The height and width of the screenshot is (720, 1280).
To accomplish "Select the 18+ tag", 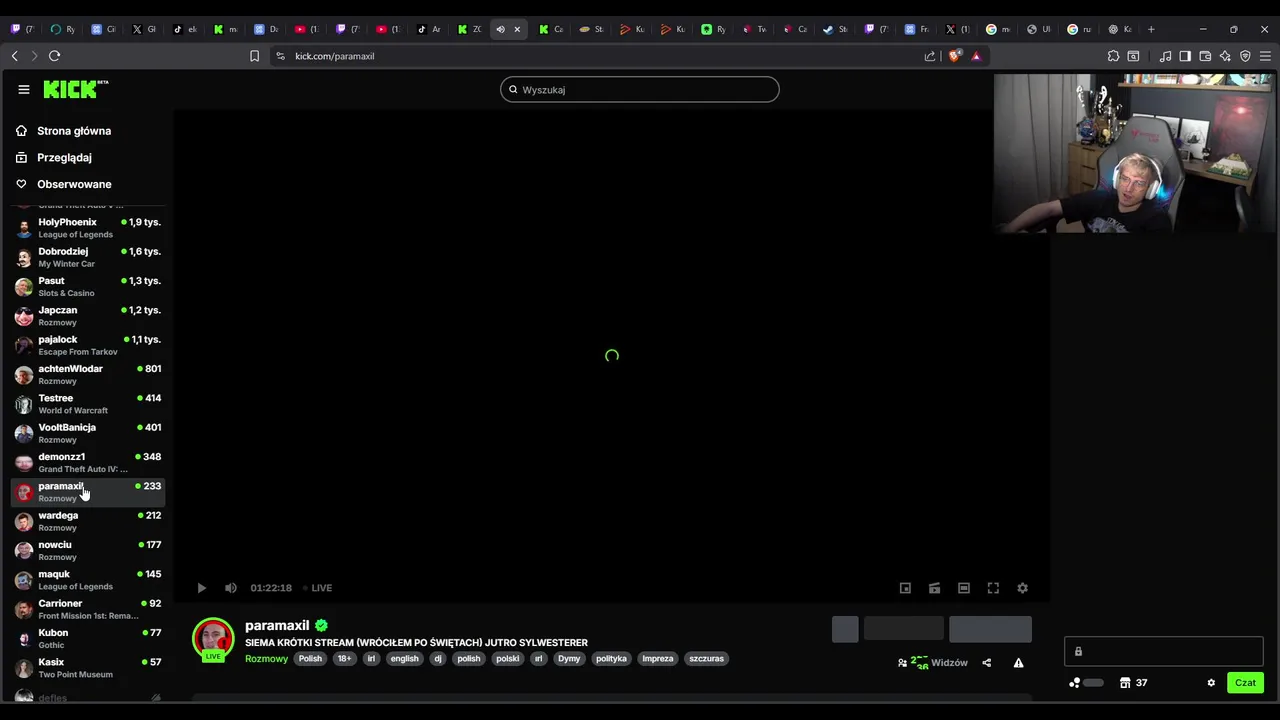I will click(344, 659).
